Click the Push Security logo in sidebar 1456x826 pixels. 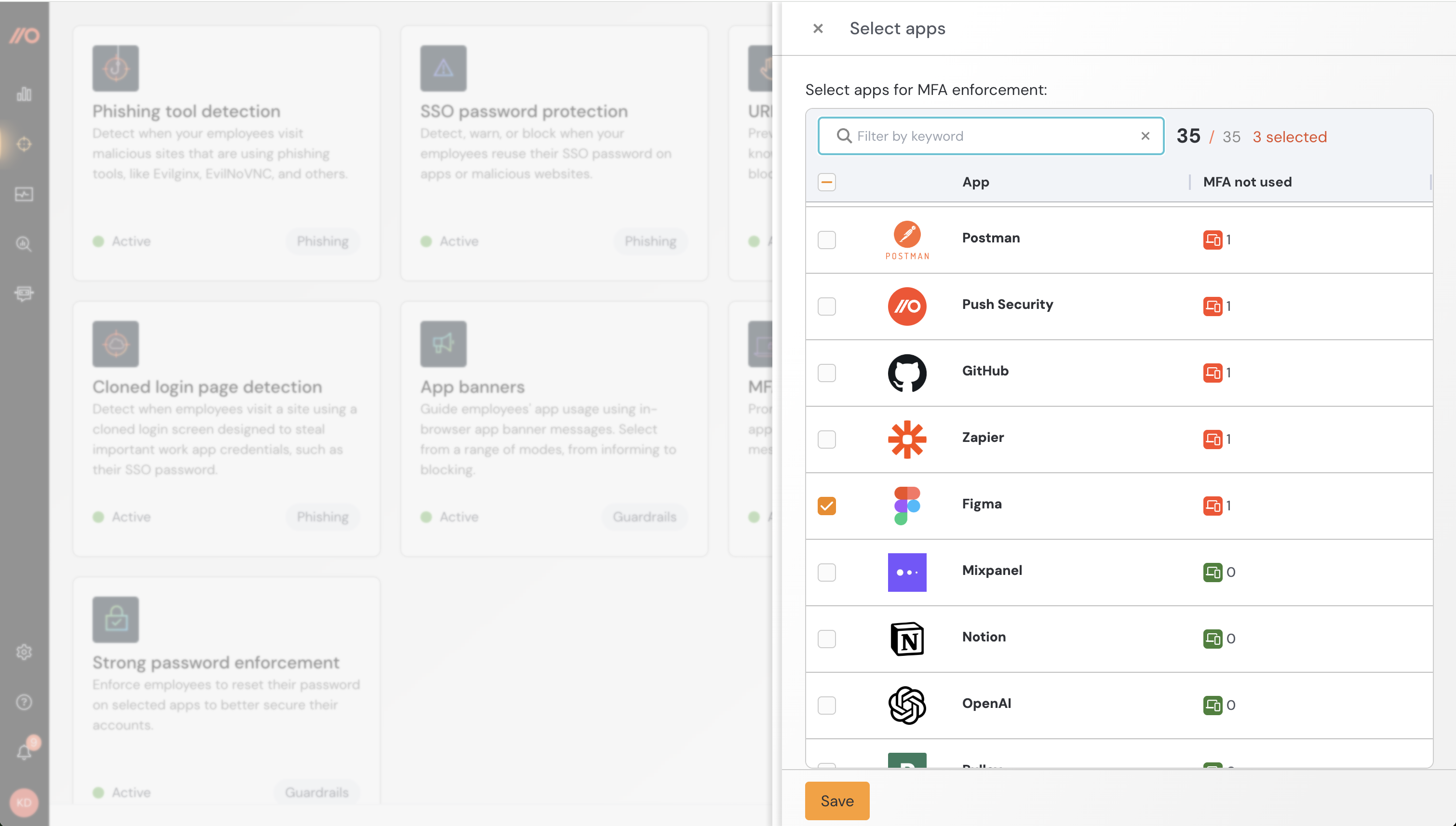click(24, 36)
